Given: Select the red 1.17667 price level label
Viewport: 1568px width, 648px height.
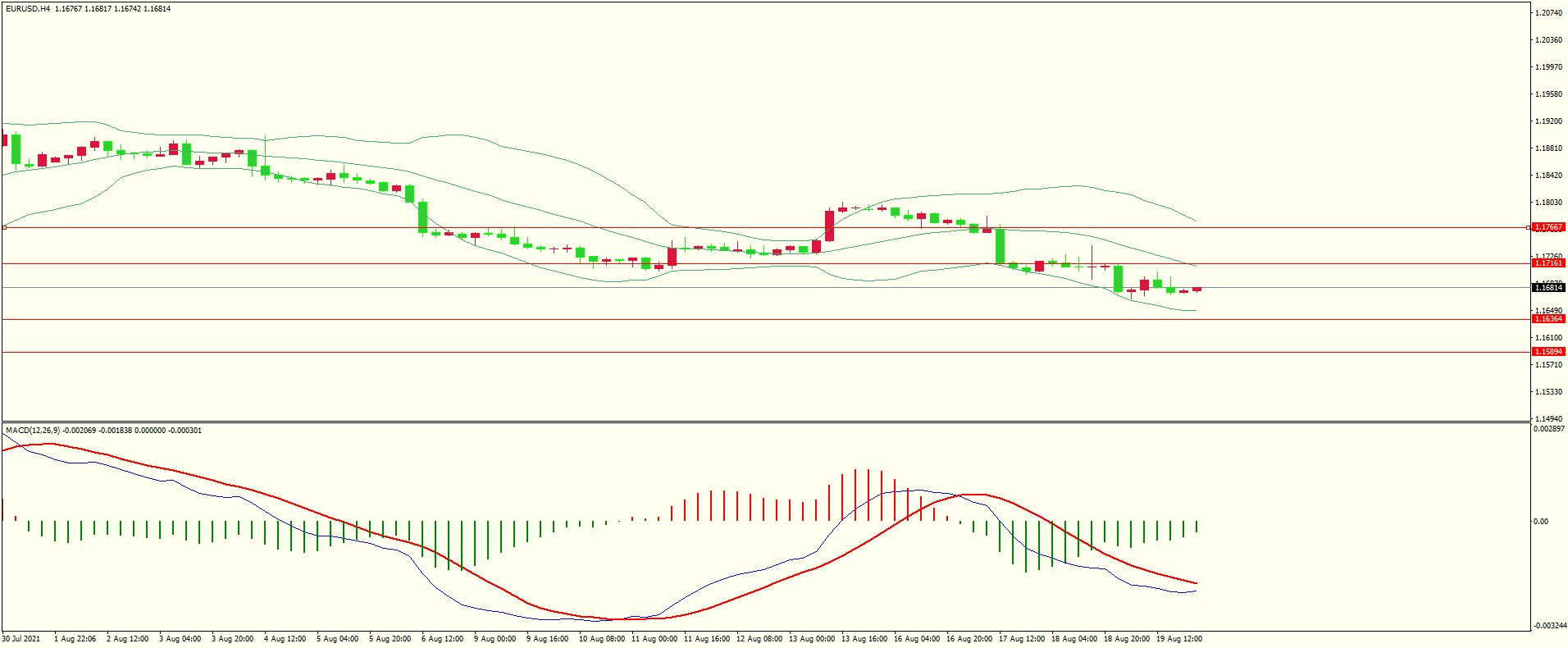Looking at the screenshot, I should 1548,227.
